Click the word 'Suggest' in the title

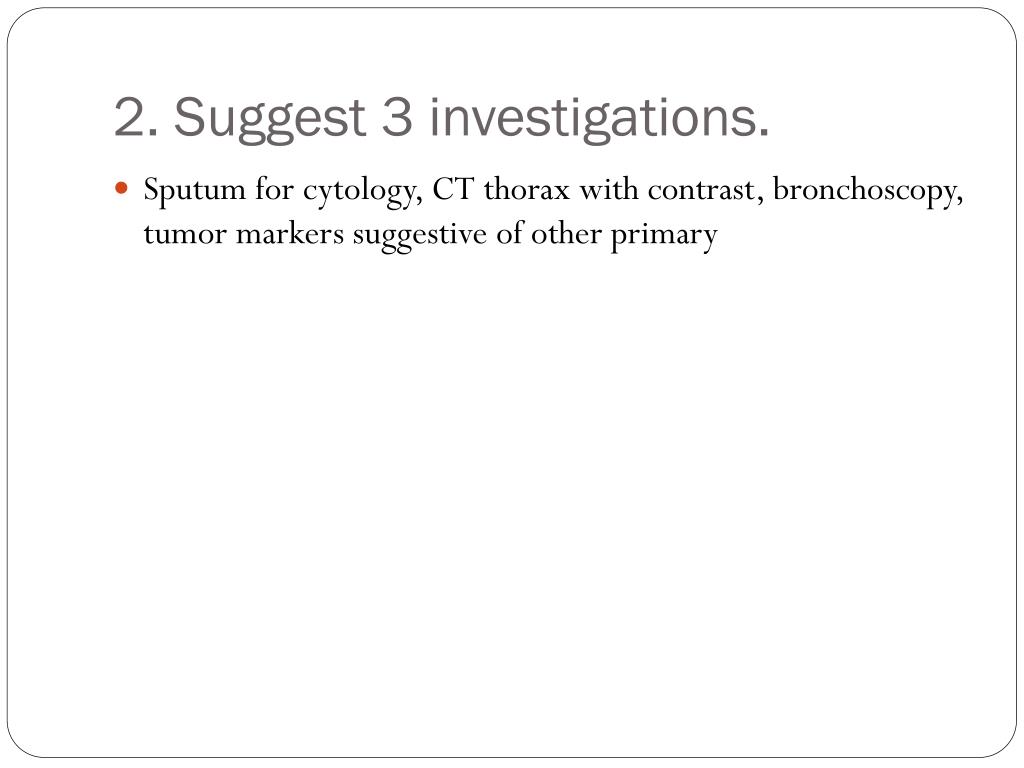point(269,120)
